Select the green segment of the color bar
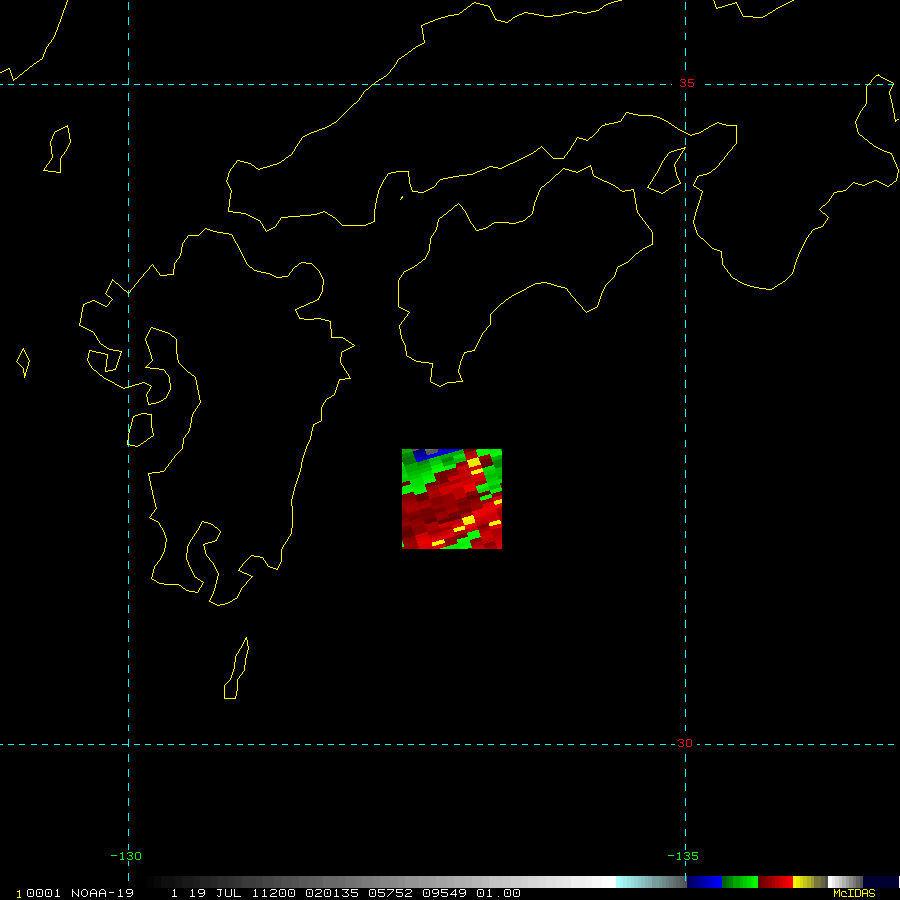Image resolution: width=900 pixels, height=900 pixels. pos(740,882)
